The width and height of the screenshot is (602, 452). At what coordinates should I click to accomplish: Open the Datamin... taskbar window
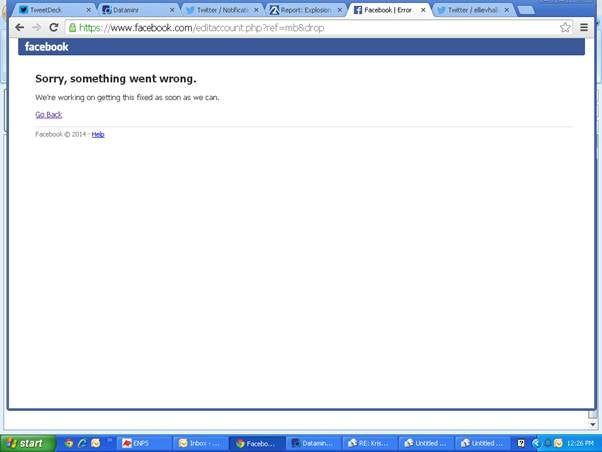click(313, 443)
